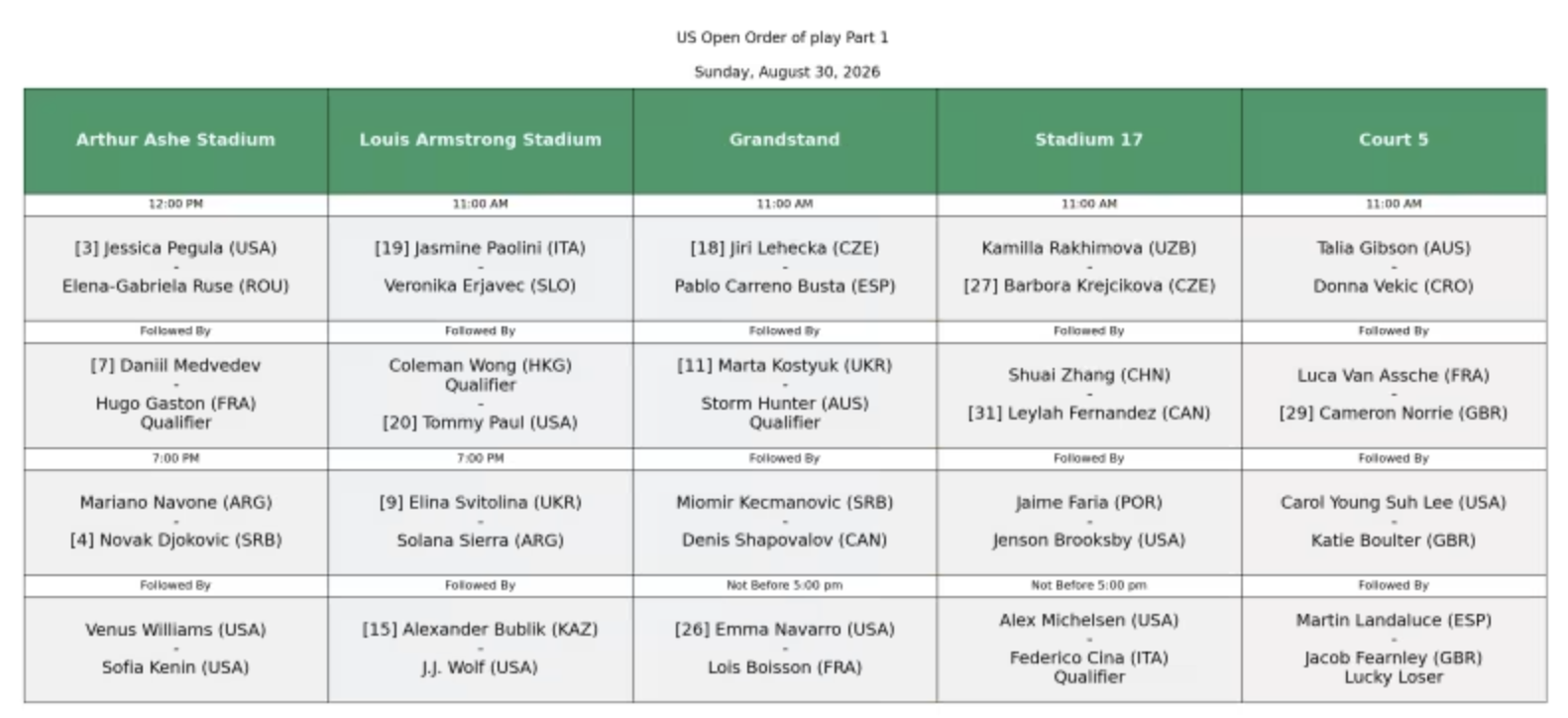Select the Rakhimova vs Krejcikova match cell
Viewport: 1568px width, 718px height.
coord(1089,268)
